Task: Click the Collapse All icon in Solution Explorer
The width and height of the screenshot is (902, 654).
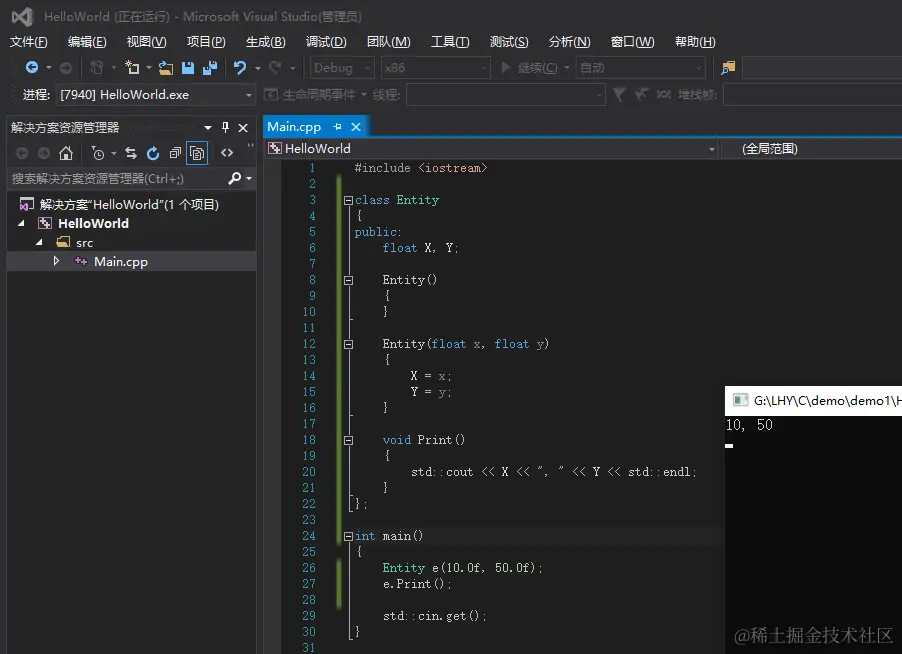Action: point(175,153)
